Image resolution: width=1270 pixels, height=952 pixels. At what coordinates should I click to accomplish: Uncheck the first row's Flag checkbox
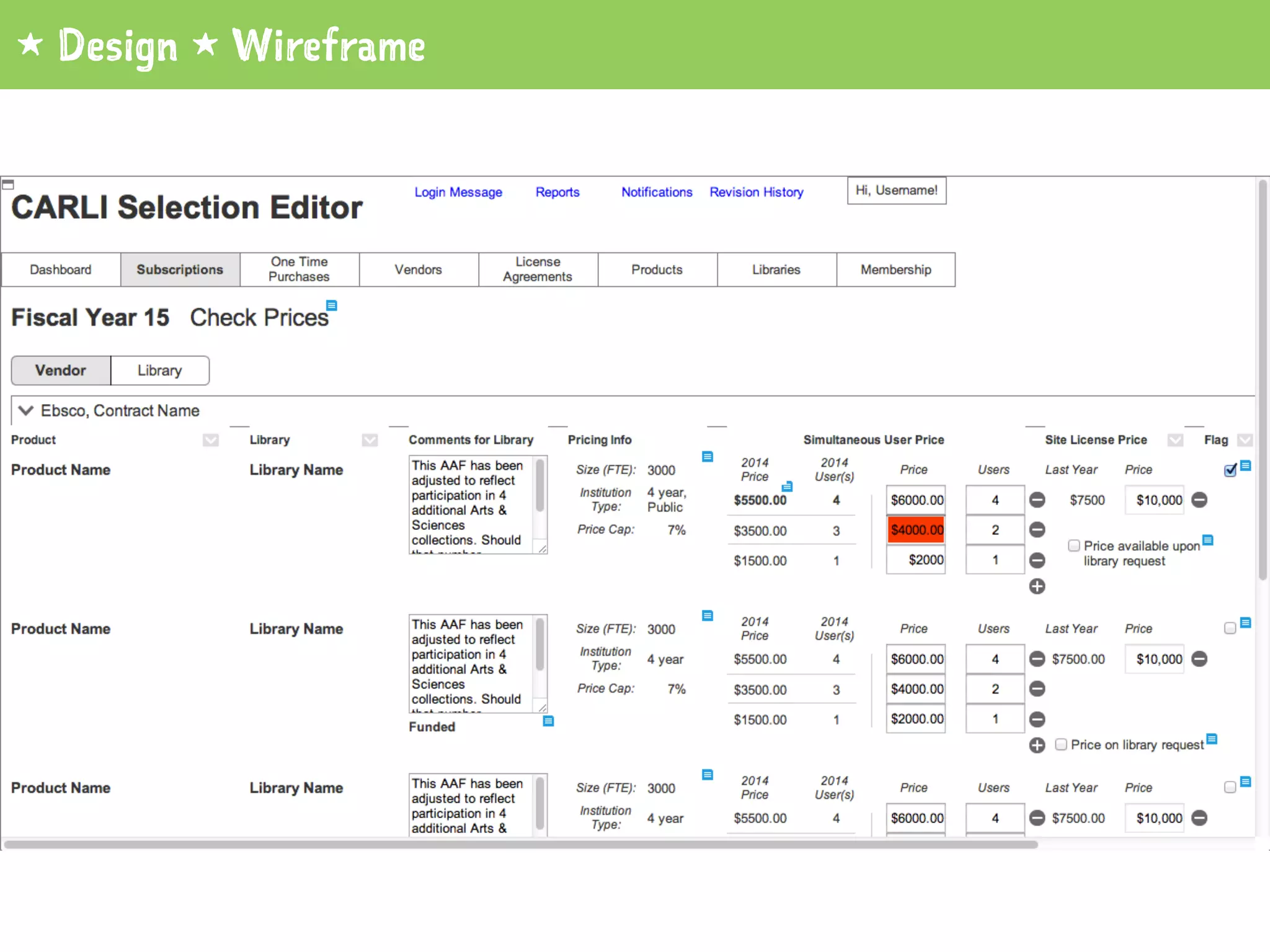point(1230,470)
